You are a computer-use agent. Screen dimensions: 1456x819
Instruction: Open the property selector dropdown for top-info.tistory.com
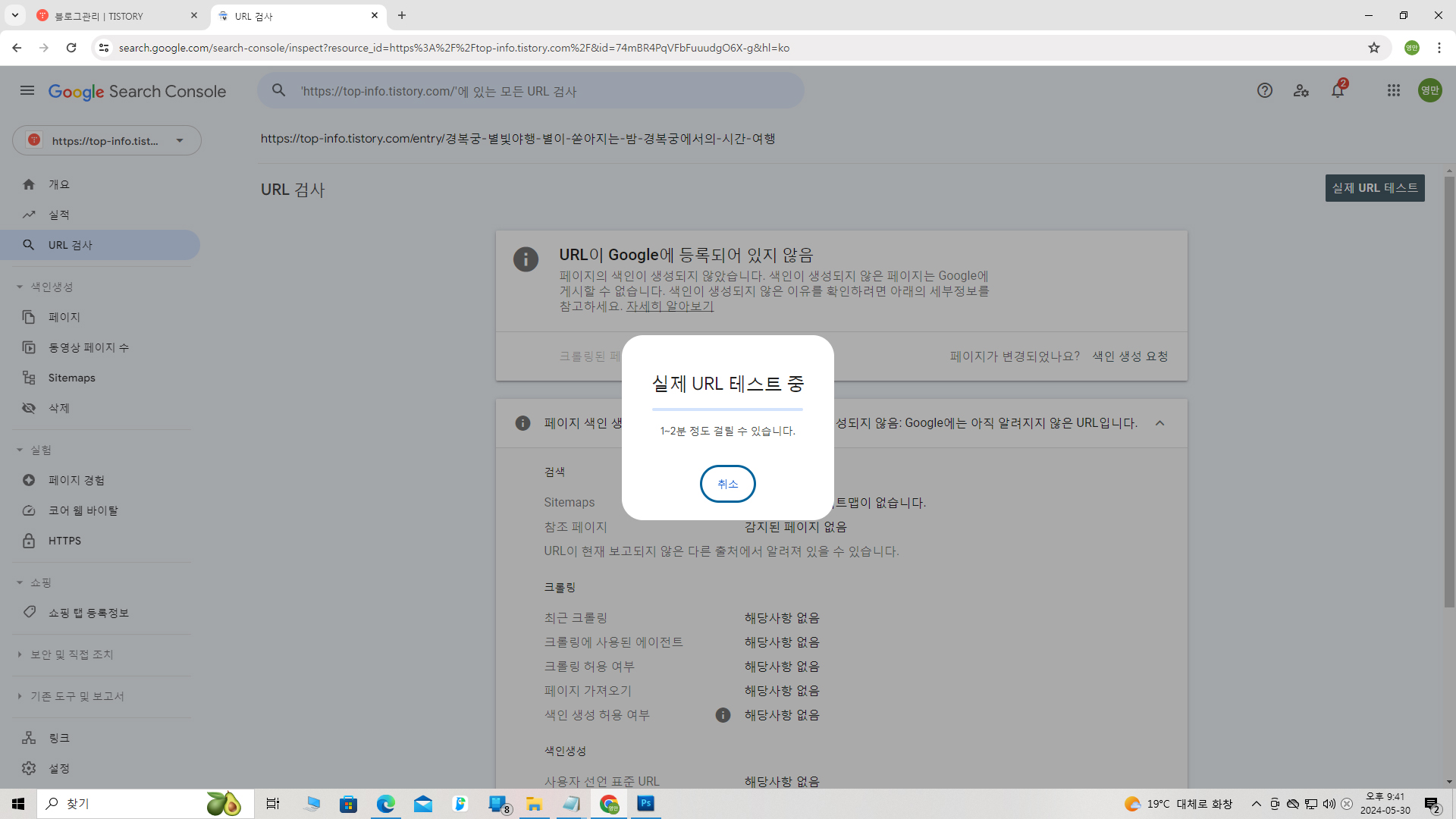click(x=107, y=140)
